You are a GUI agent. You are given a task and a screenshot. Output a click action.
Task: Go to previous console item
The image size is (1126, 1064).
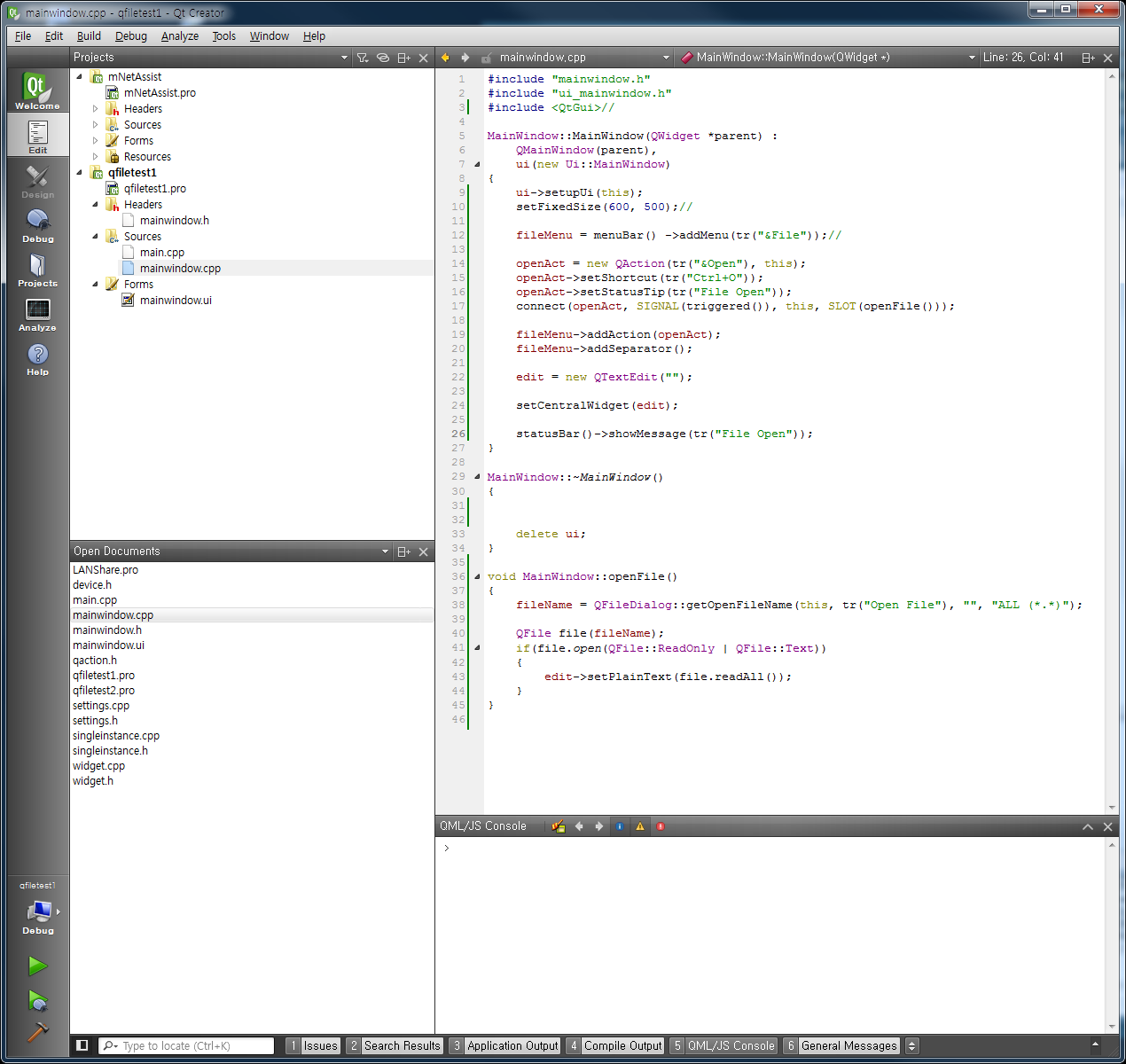click(x=579, y=826)
